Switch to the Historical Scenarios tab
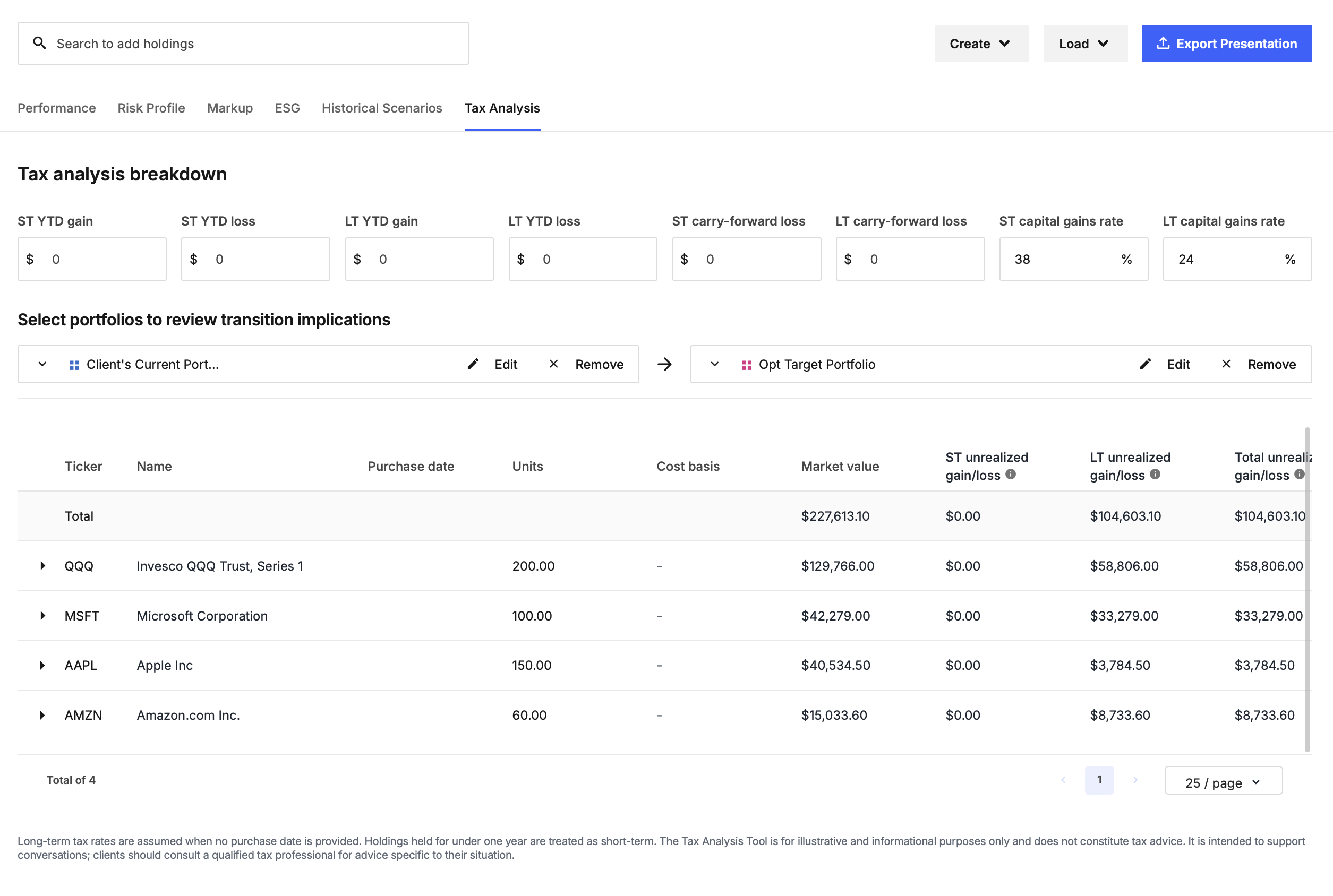The width and height of the screenshot is (1333, 896). [382, 108]
